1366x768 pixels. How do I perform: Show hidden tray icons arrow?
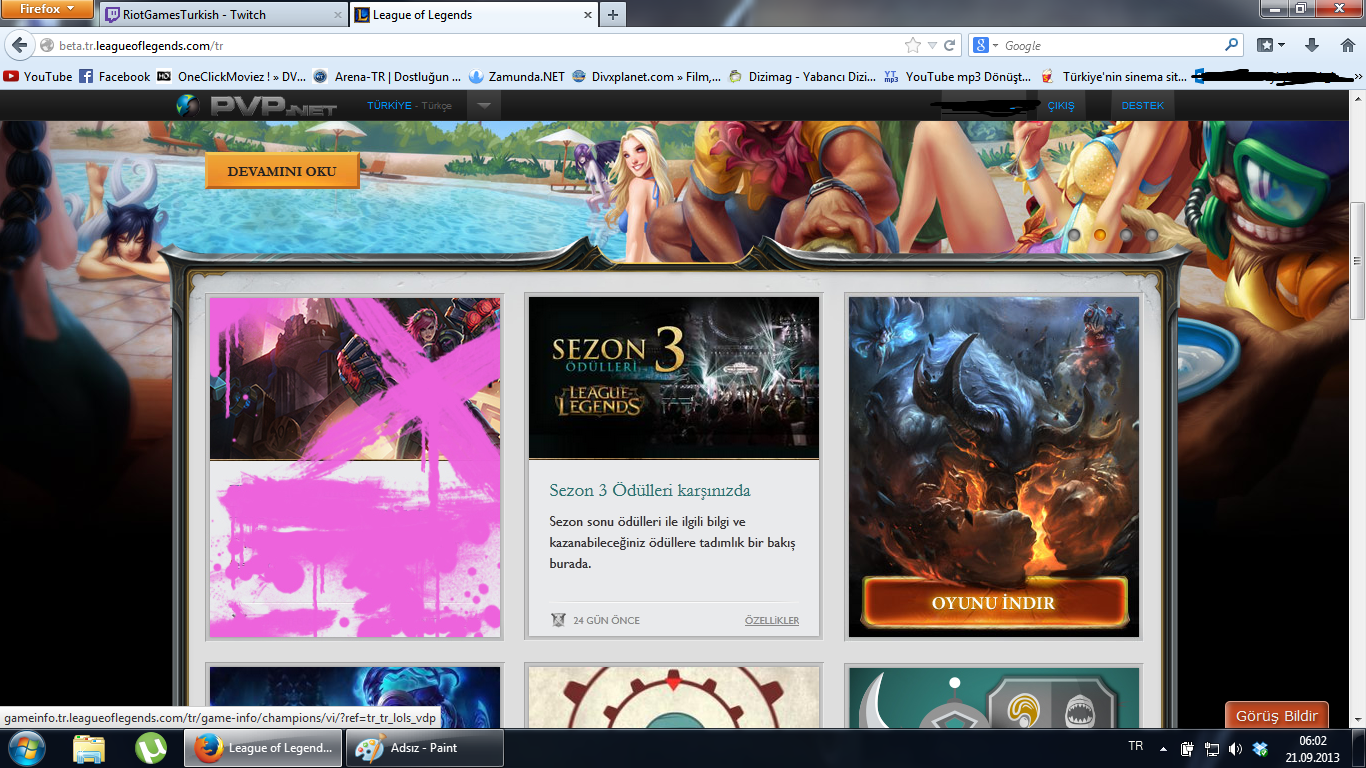point(1163,748)
